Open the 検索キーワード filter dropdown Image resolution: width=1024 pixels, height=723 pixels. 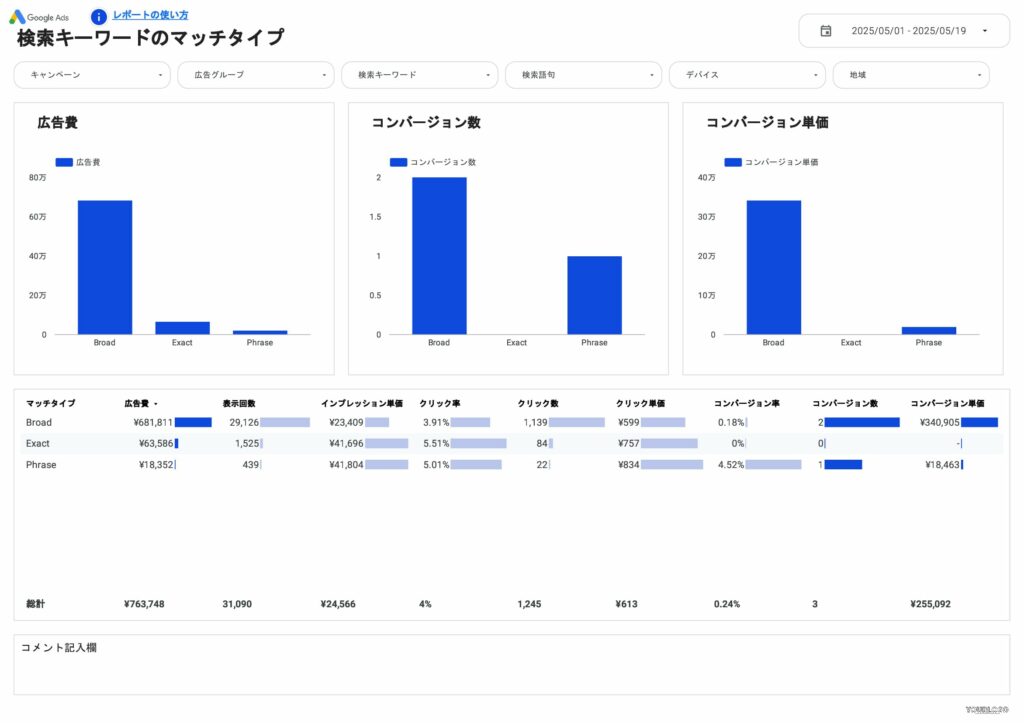coord(420,74)
